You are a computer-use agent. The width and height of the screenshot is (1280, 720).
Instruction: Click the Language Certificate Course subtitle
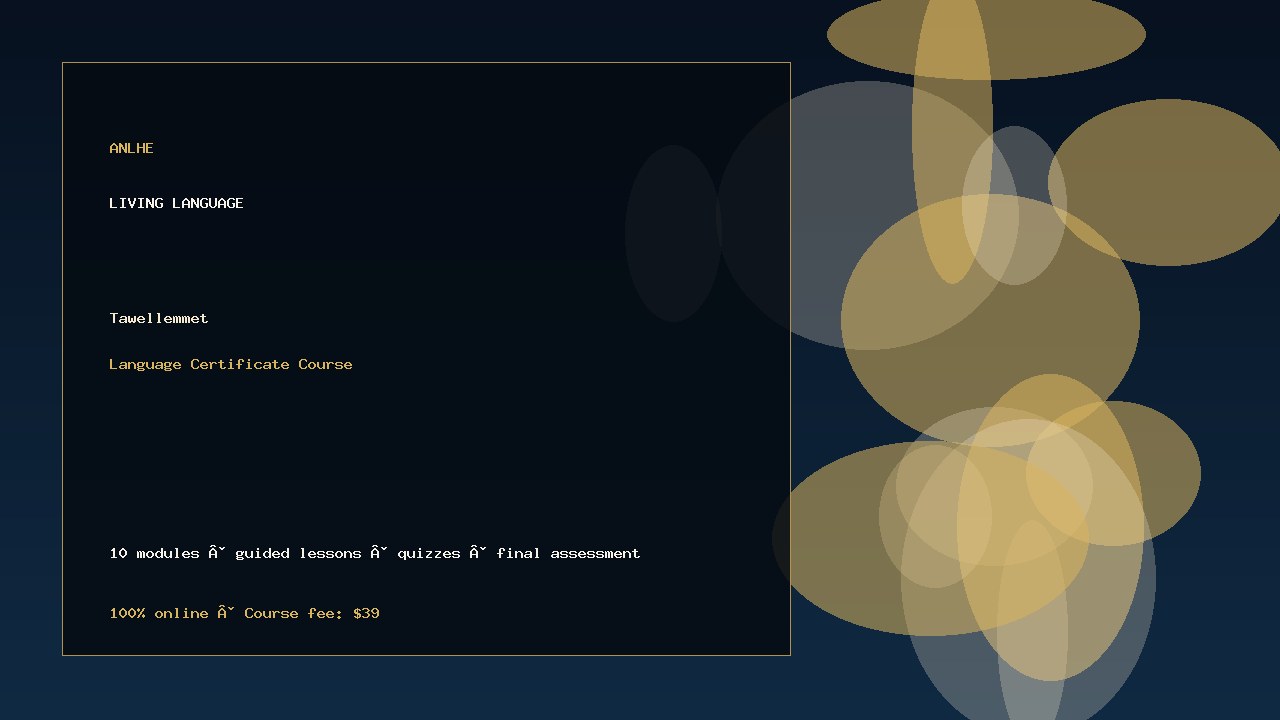click(x=231, y=364)
